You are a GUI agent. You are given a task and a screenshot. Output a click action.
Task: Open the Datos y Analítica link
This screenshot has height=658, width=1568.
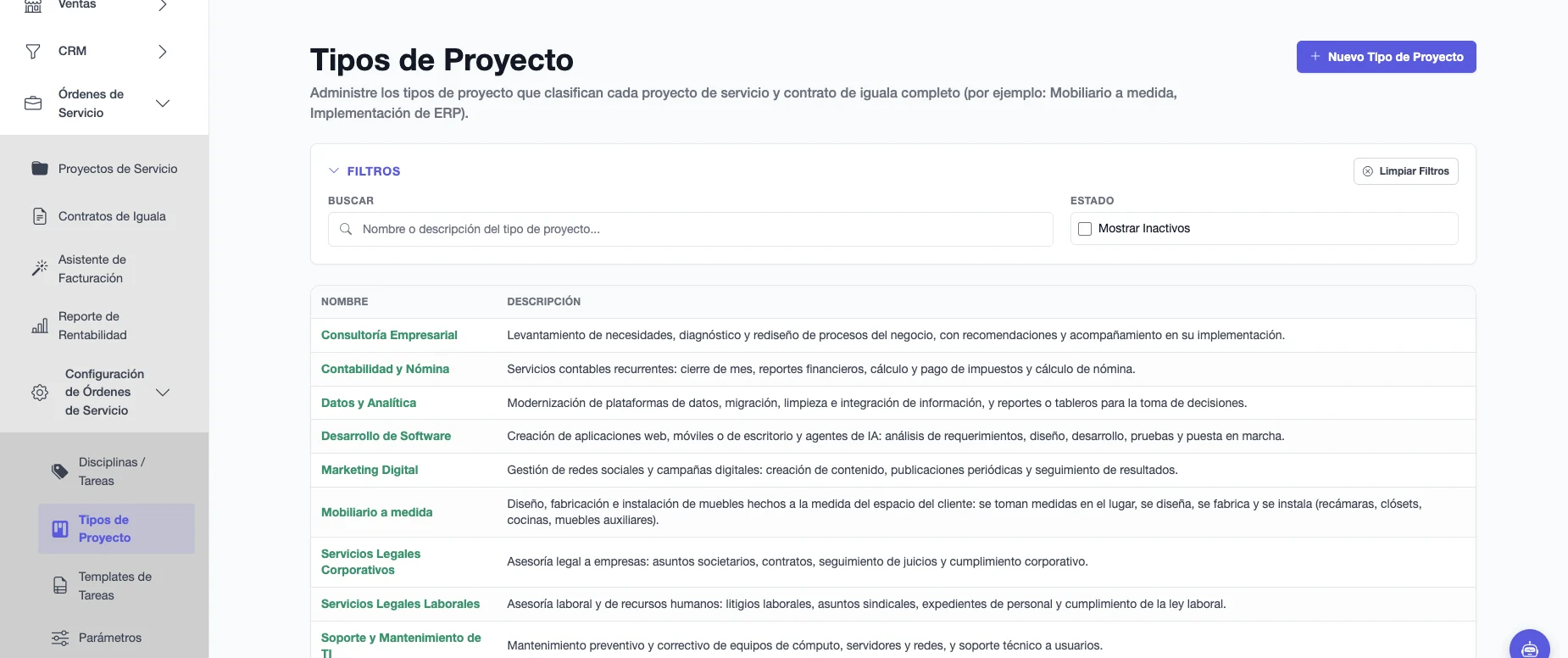(x=369, y=403)
